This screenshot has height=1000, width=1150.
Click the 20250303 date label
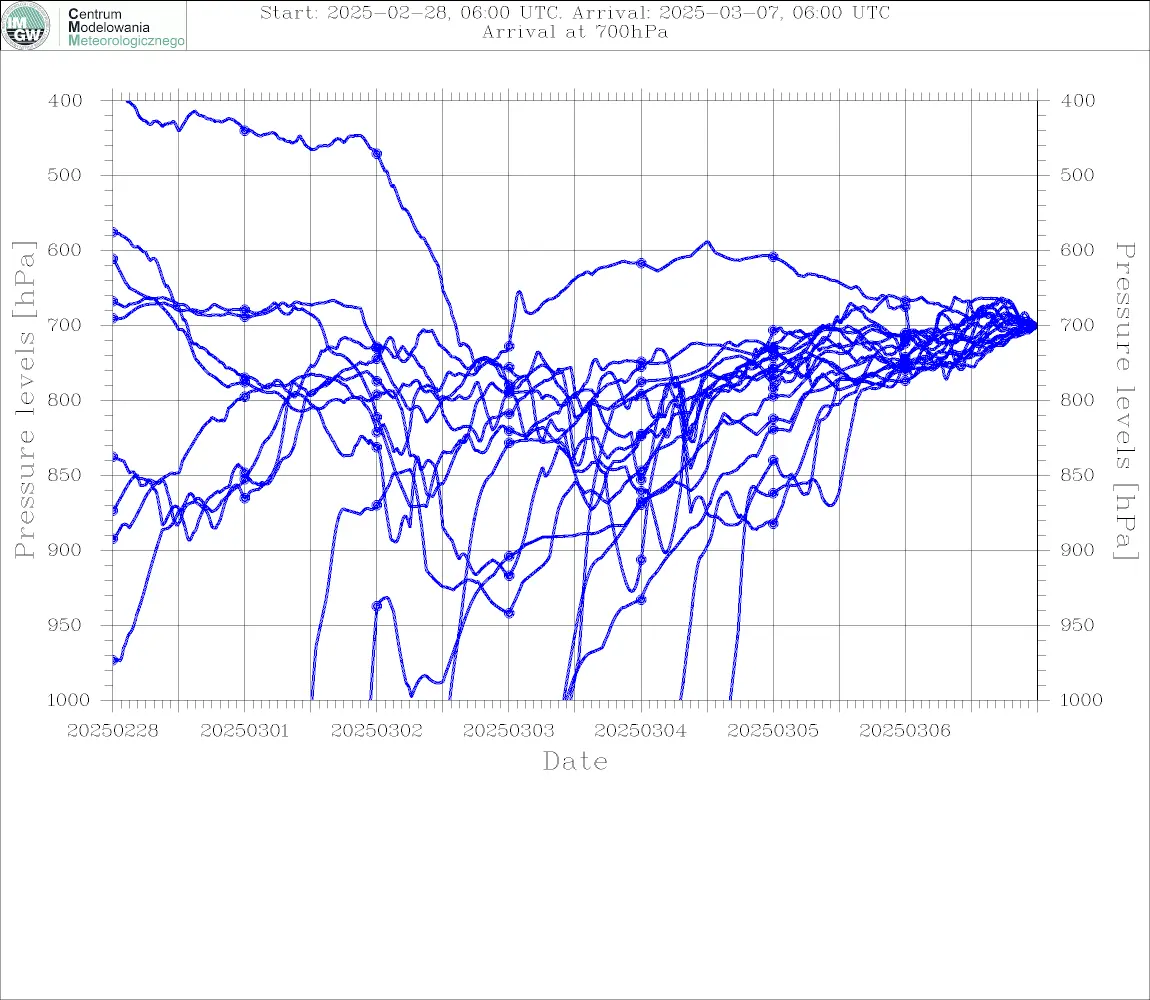[x=509, y=731]
